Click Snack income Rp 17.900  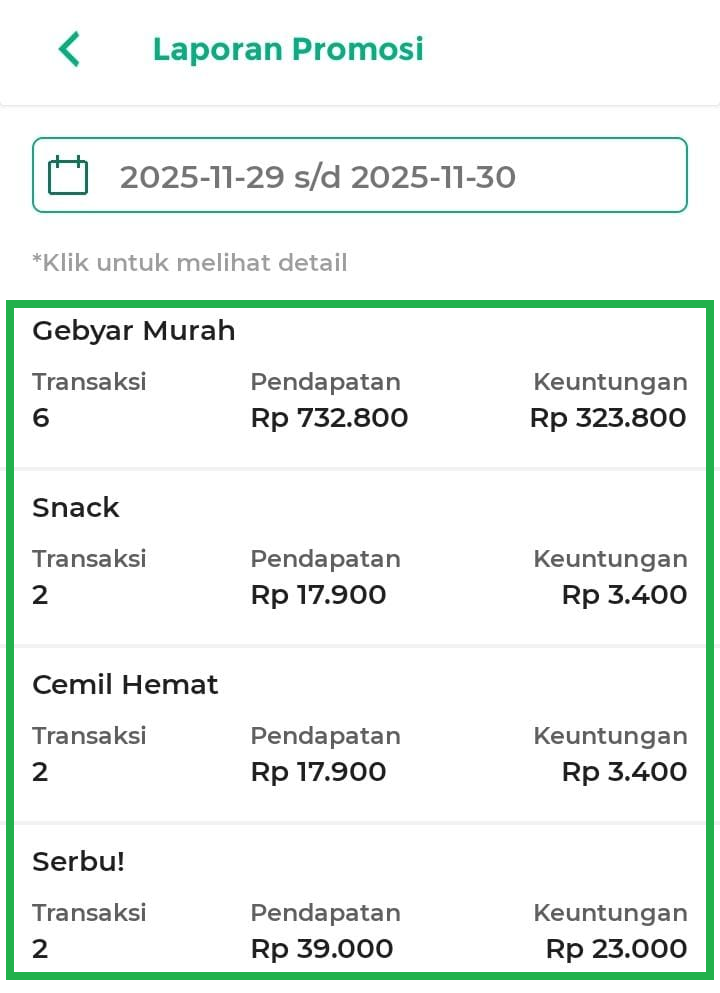click(x=318, y=595)
